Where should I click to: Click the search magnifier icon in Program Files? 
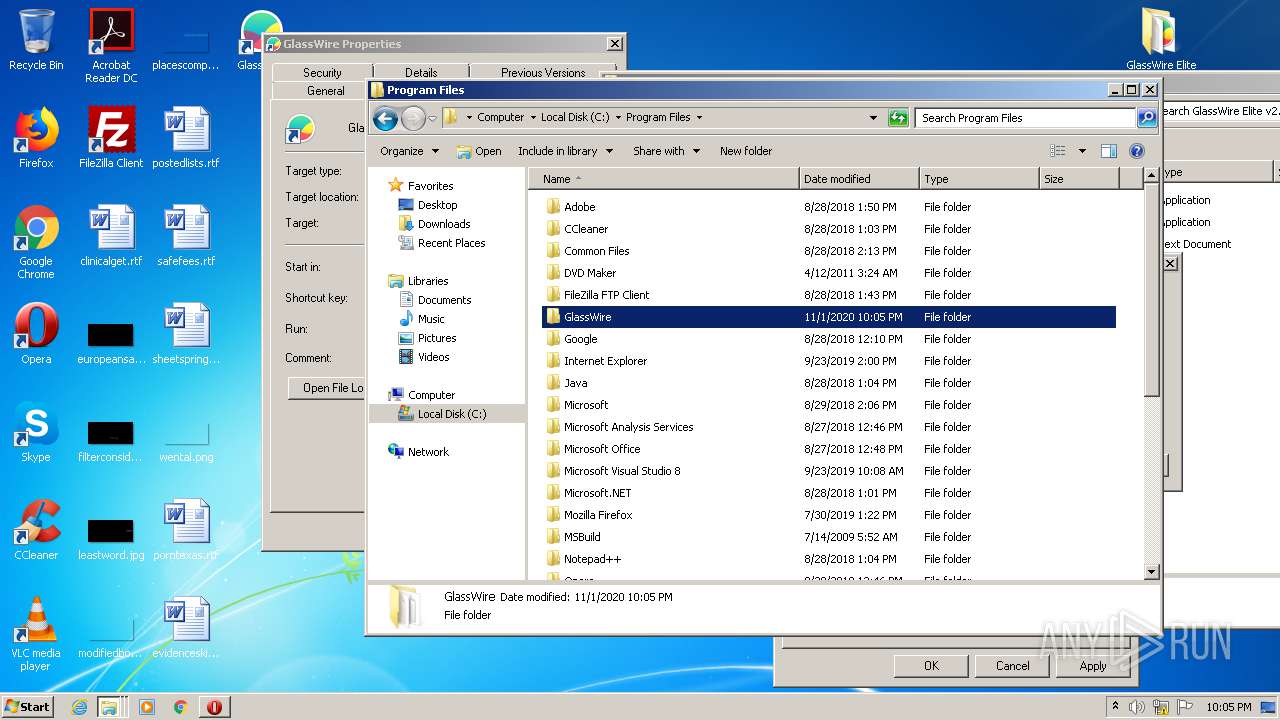[1147, 118]
